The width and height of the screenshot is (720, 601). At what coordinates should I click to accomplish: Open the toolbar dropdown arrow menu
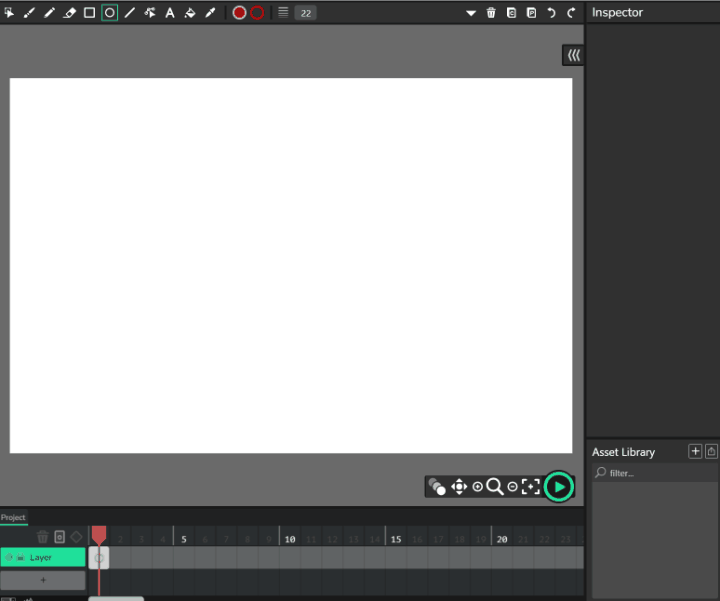click(471, 13)
